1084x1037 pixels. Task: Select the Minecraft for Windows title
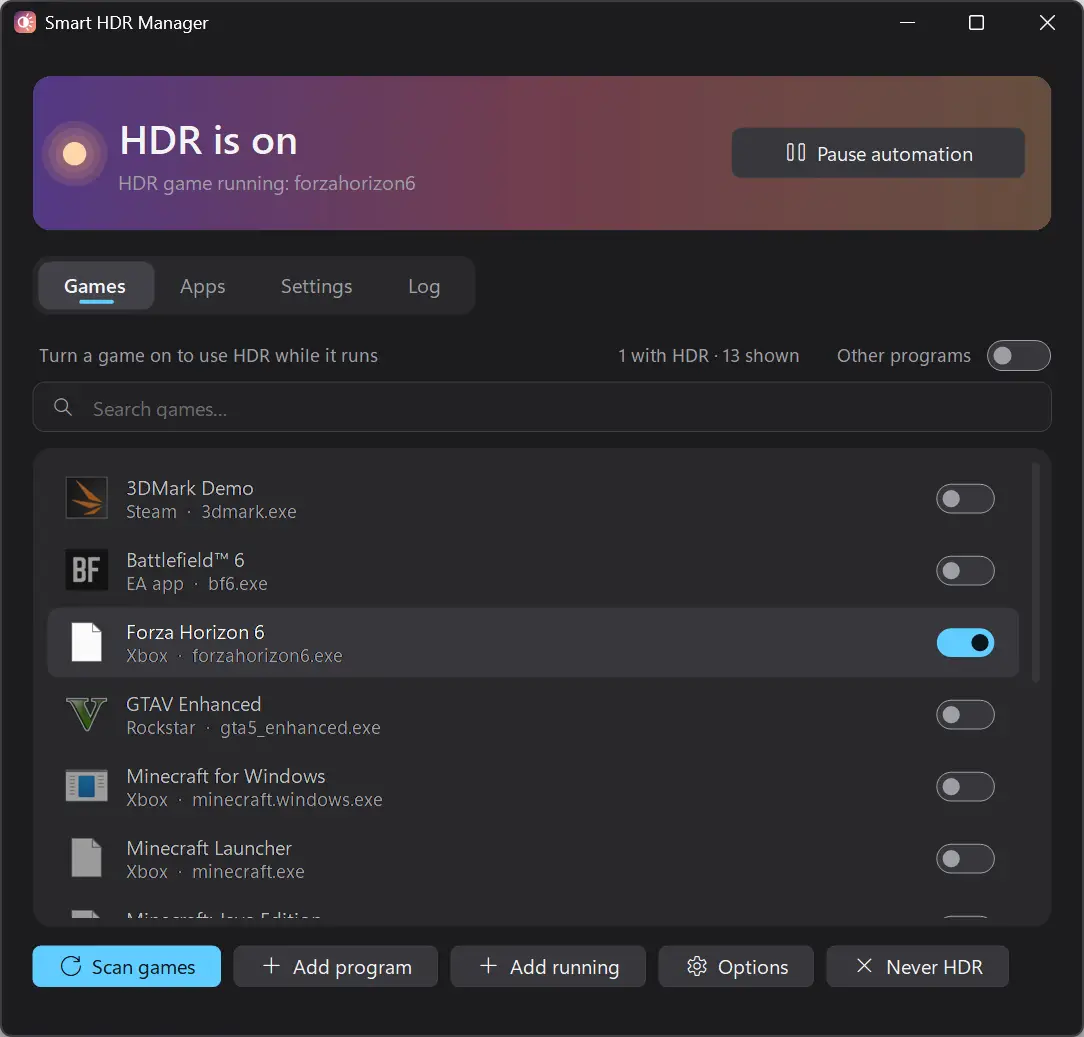click(x=225, y=776)
